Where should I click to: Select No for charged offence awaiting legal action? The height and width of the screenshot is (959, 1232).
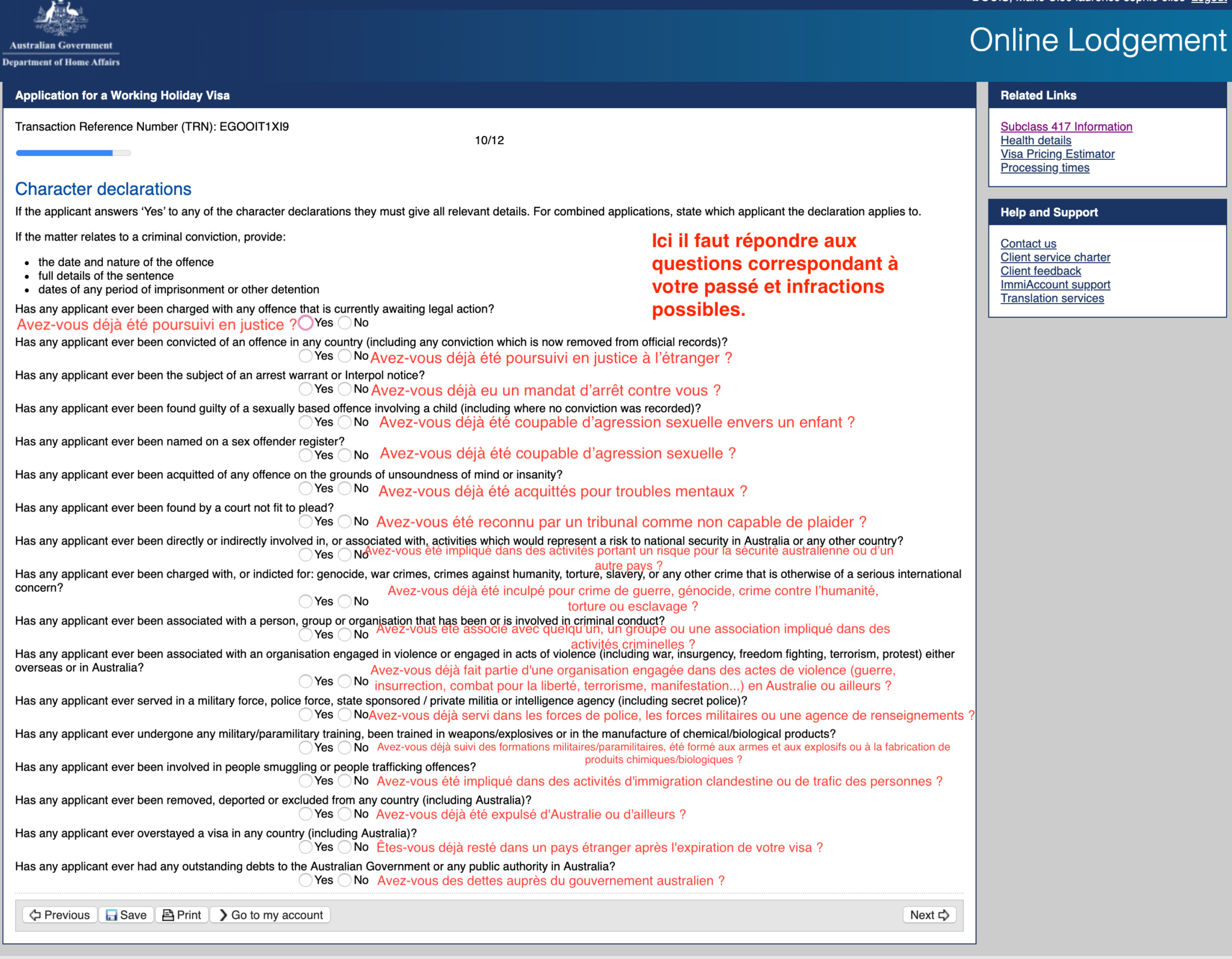[345, 323]
